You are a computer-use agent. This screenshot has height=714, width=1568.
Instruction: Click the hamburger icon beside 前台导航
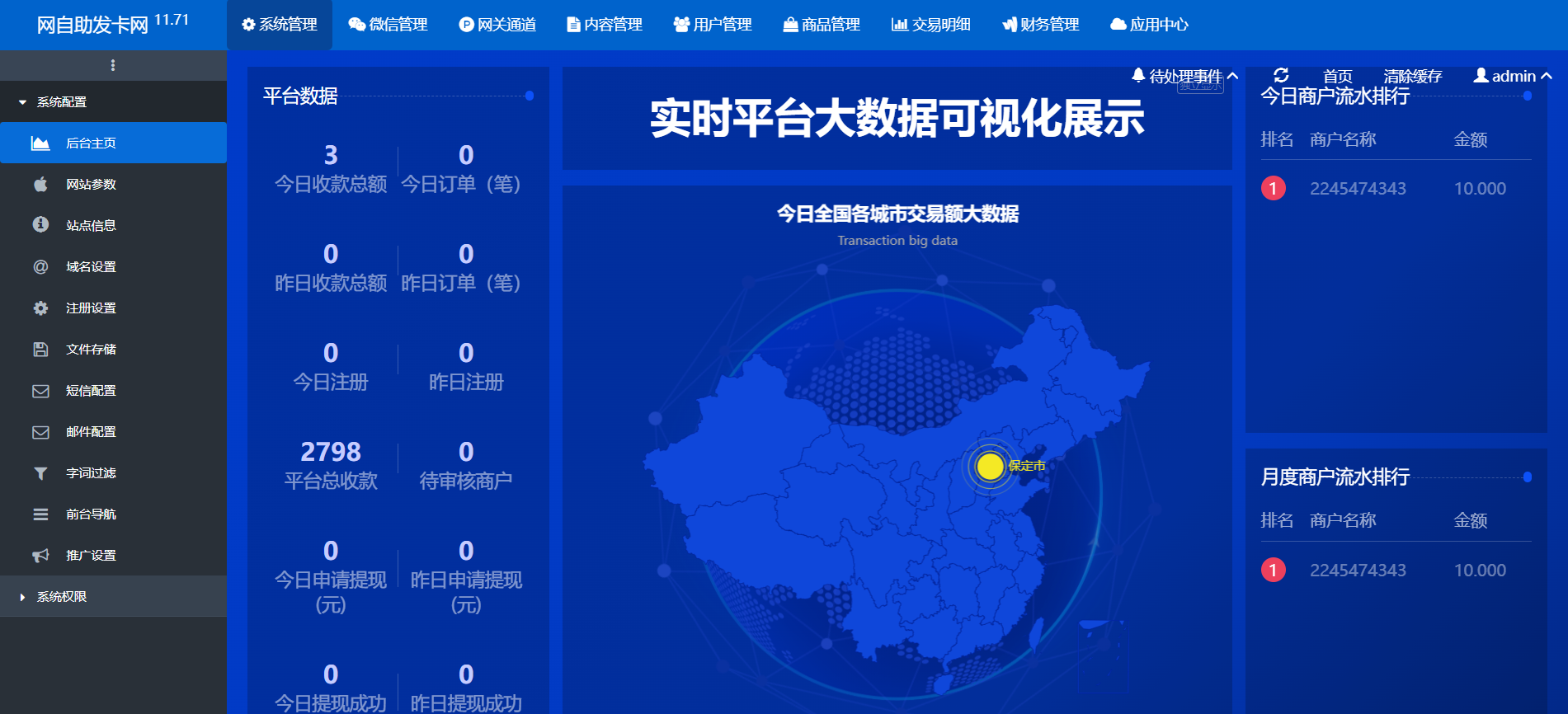[40, 514]
